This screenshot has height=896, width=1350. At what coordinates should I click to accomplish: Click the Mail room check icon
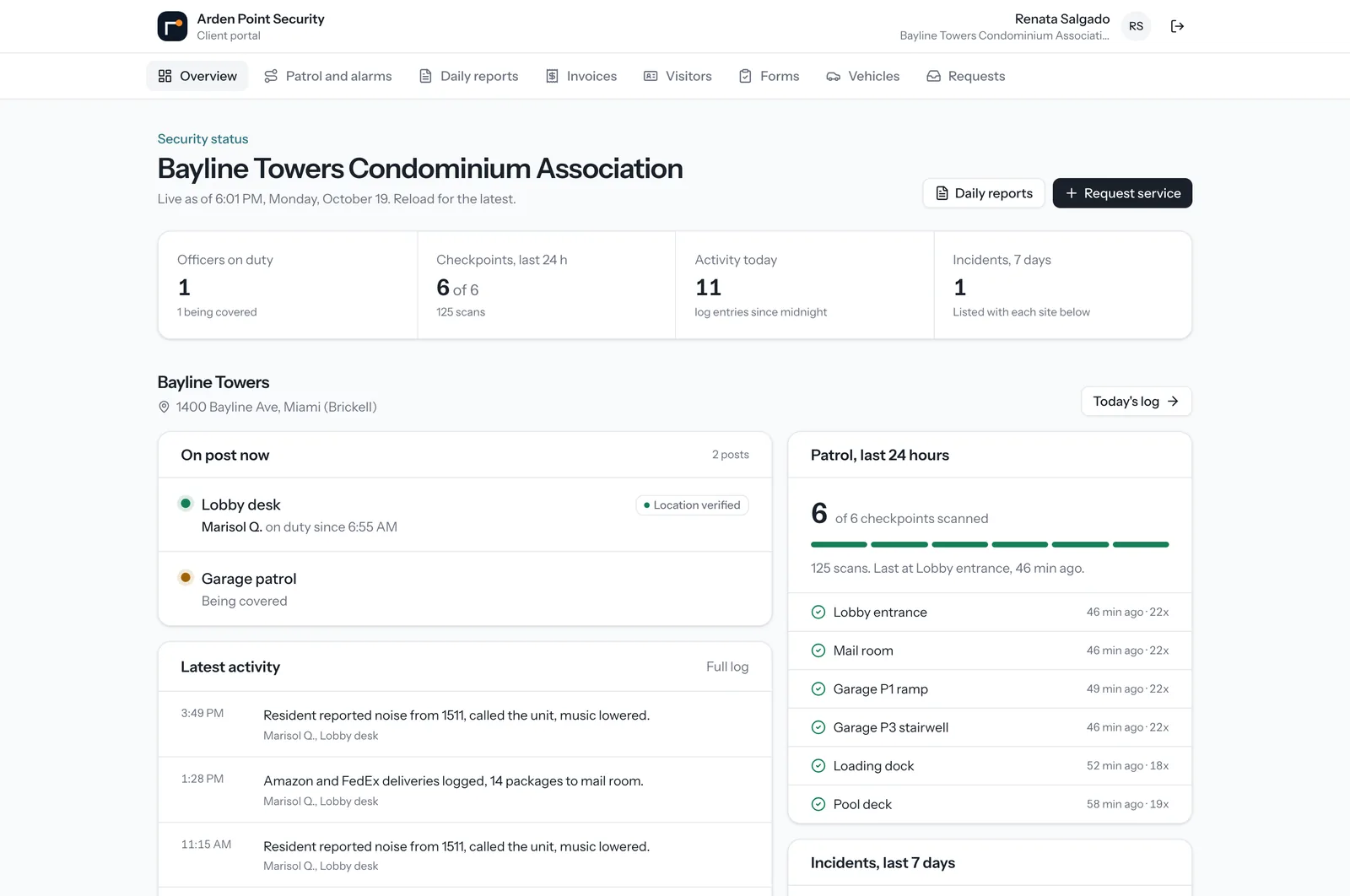818,650
